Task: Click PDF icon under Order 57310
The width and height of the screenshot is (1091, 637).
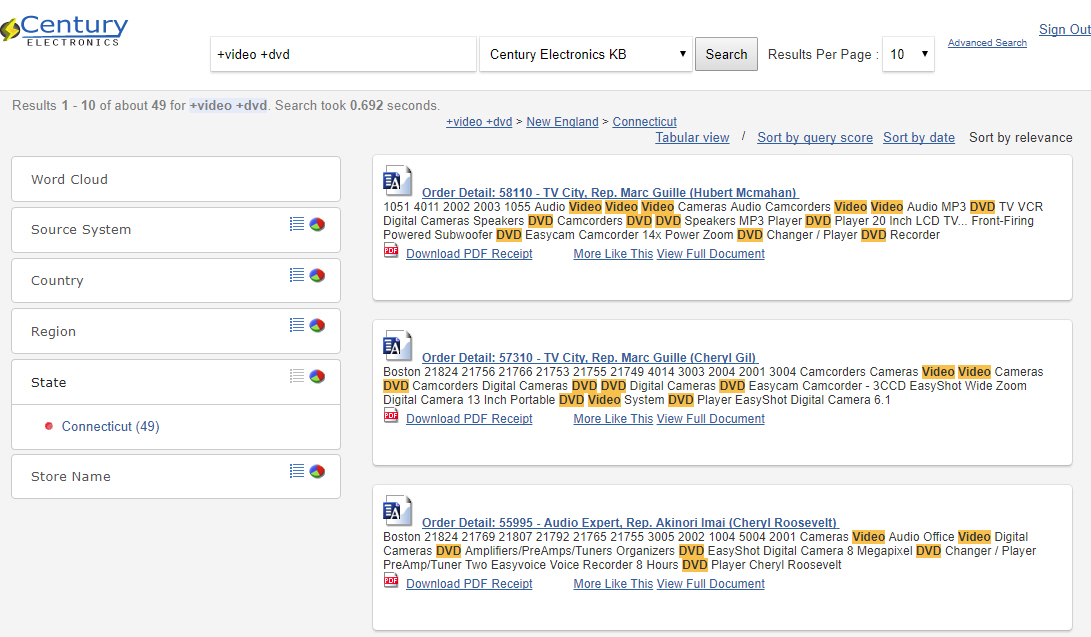Action: [x=391, y=416]
